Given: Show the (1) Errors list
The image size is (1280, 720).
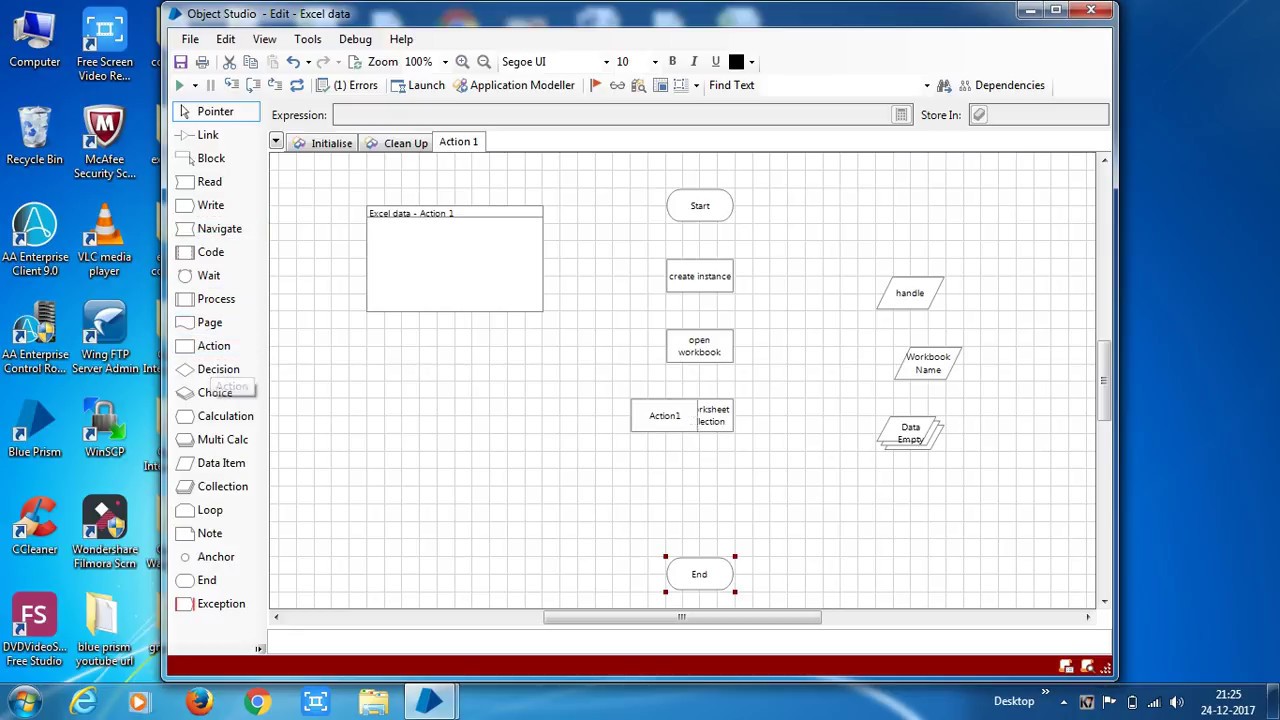Looking at the screenshot, I should point(347,85).
